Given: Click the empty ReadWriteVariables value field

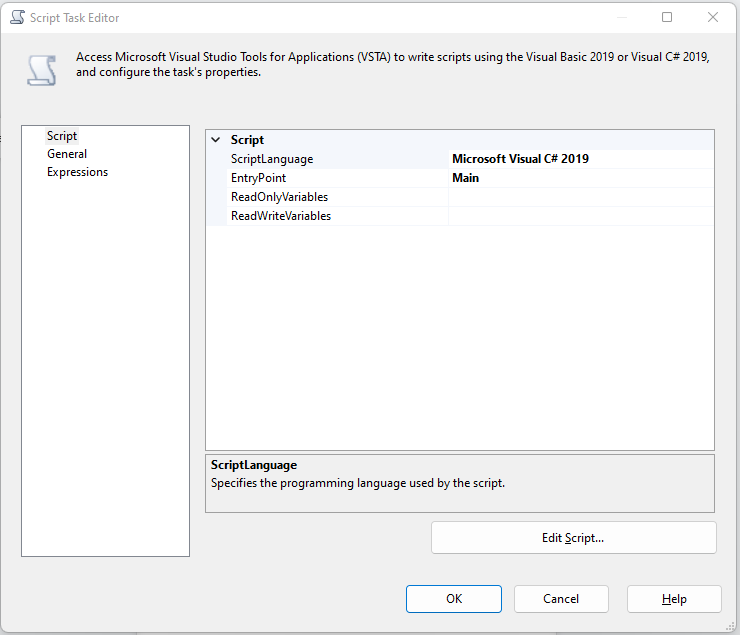Looking at the screenshot, I should point(580,216).
